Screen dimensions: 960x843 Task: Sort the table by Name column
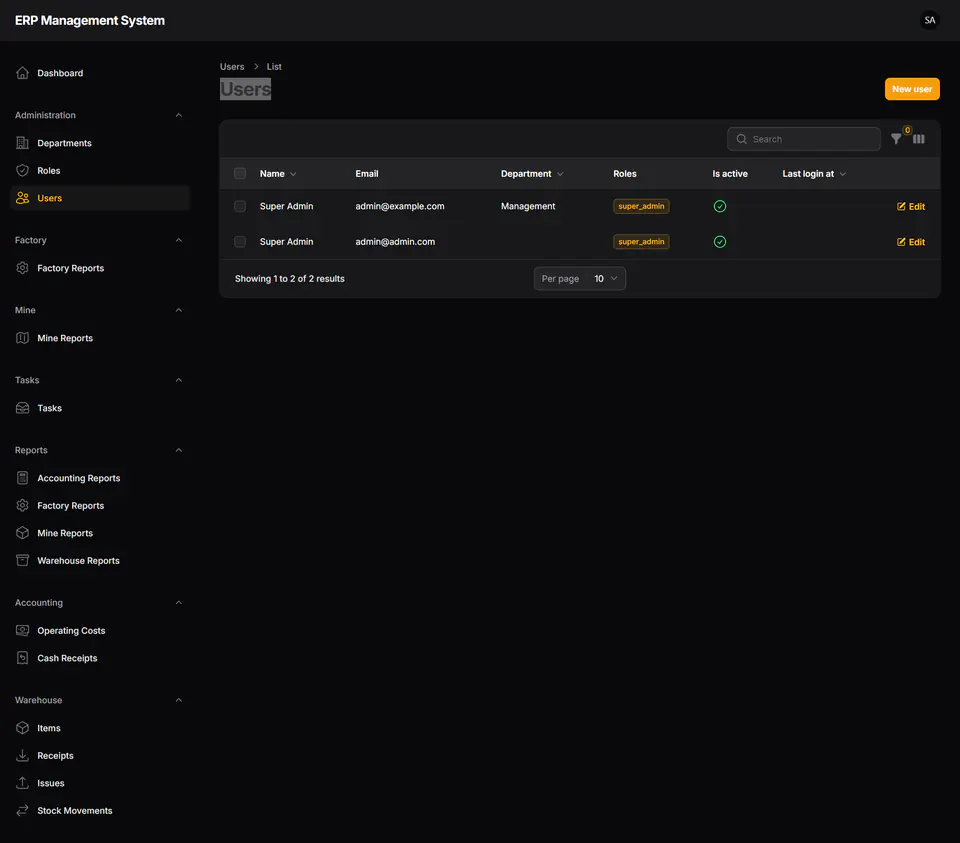pyautogui.click(x=278, y=173)
